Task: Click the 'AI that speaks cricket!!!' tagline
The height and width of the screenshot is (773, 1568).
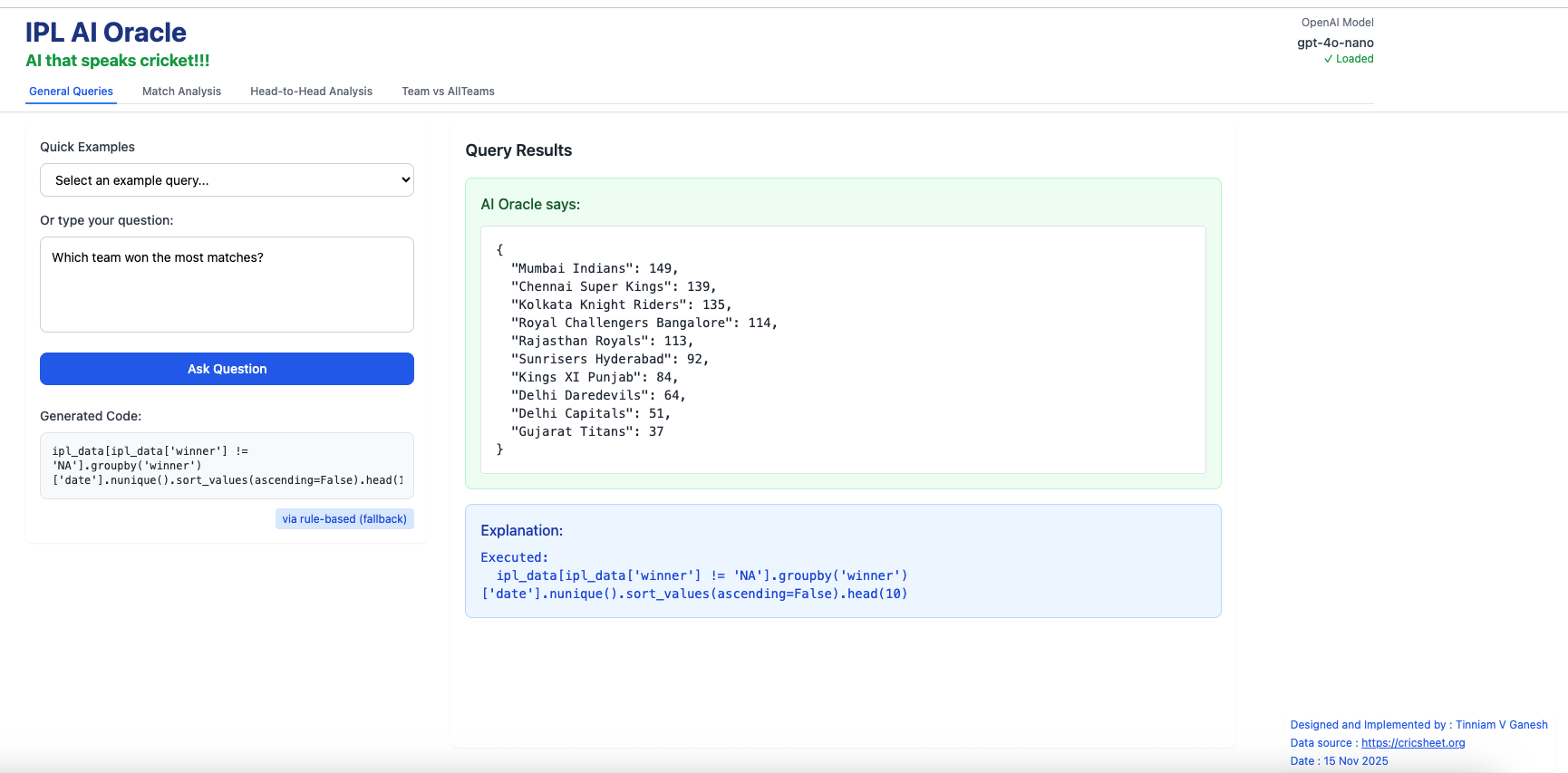Action: [118, 61]
